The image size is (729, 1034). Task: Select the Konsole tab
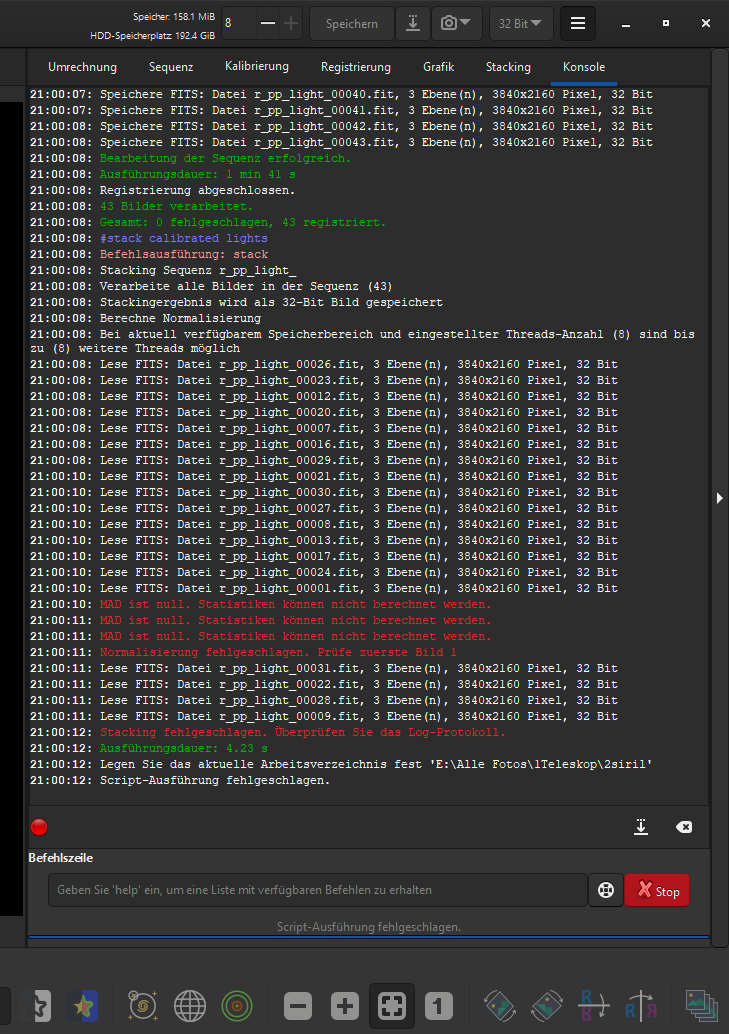click(584, 67)
